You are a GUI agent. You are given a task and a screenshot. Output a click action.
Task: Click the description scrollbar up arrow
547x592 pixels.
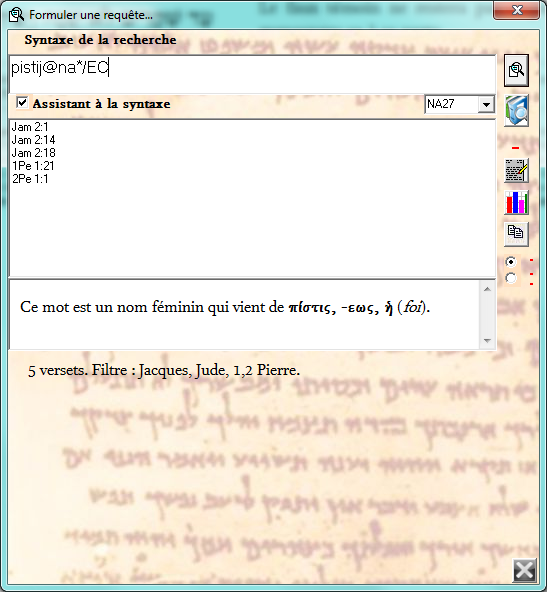click(487, 289)
